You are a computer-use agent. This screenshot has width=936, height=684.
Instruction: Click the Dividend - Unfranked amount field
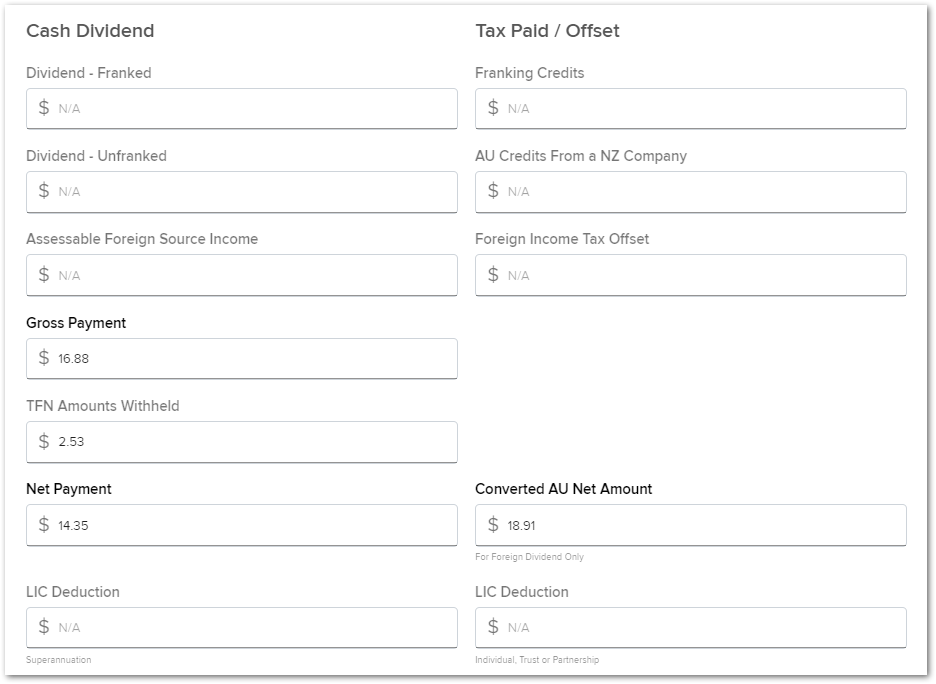pos(242,192)
